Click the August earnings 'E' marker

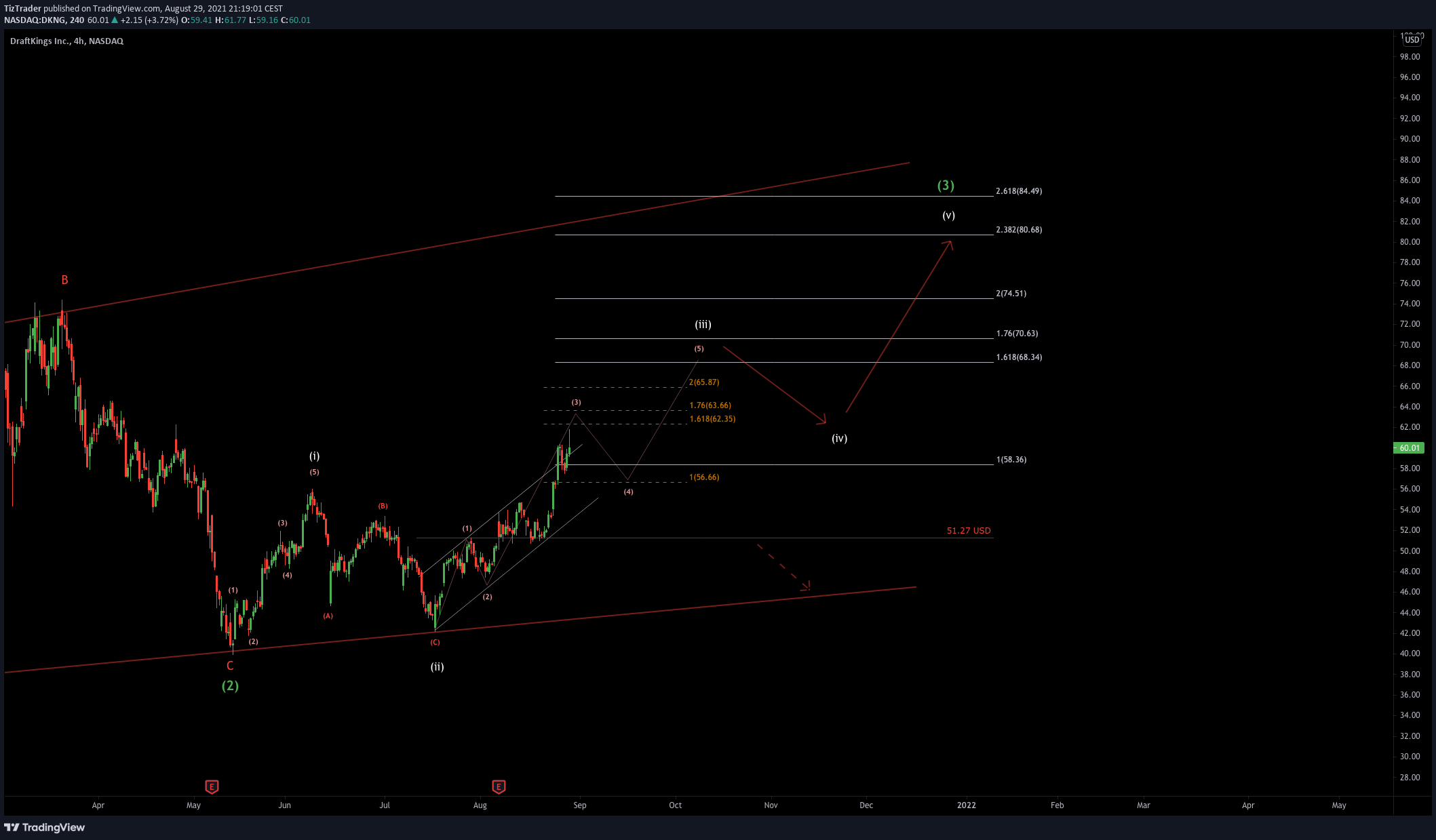coord(499,786)
